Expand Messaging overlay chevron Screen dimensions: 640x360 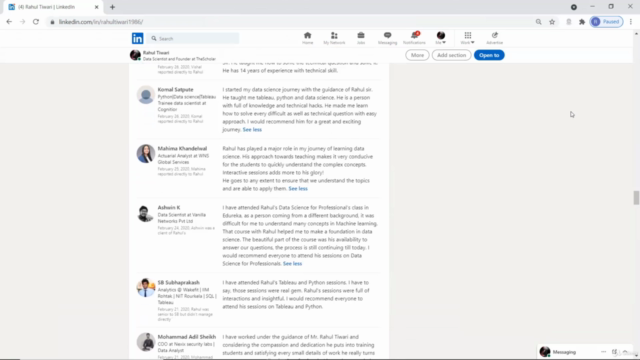(x=625, y=352)
